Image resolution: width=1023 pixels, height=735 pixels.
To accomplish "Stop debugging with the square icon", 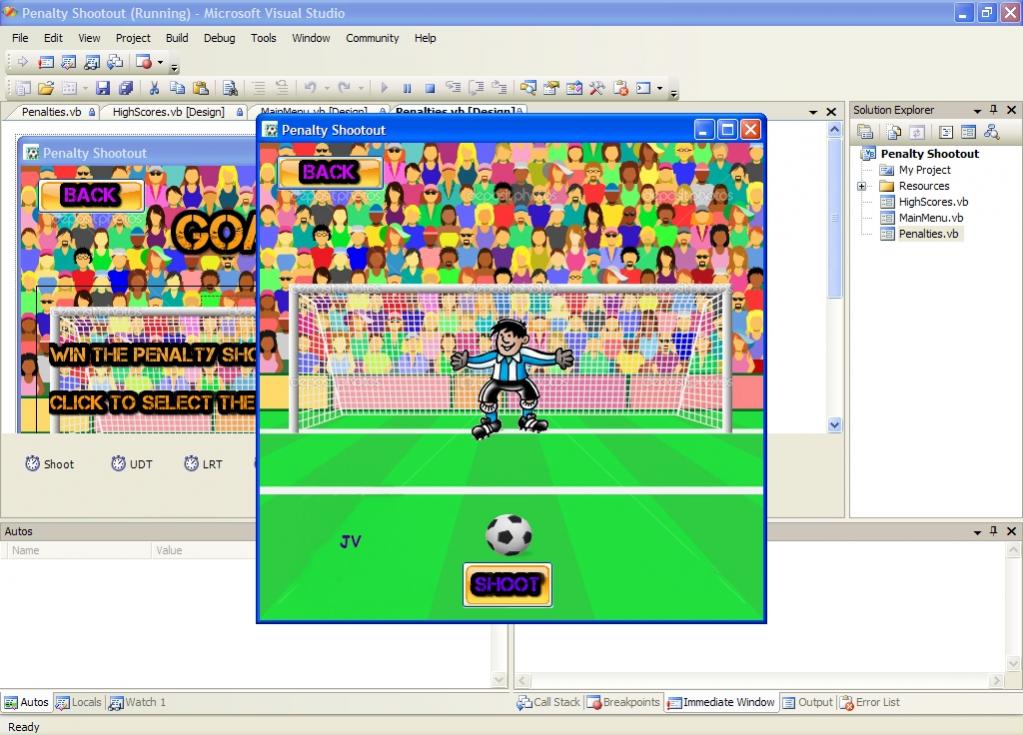I will (x=430, y=88).
